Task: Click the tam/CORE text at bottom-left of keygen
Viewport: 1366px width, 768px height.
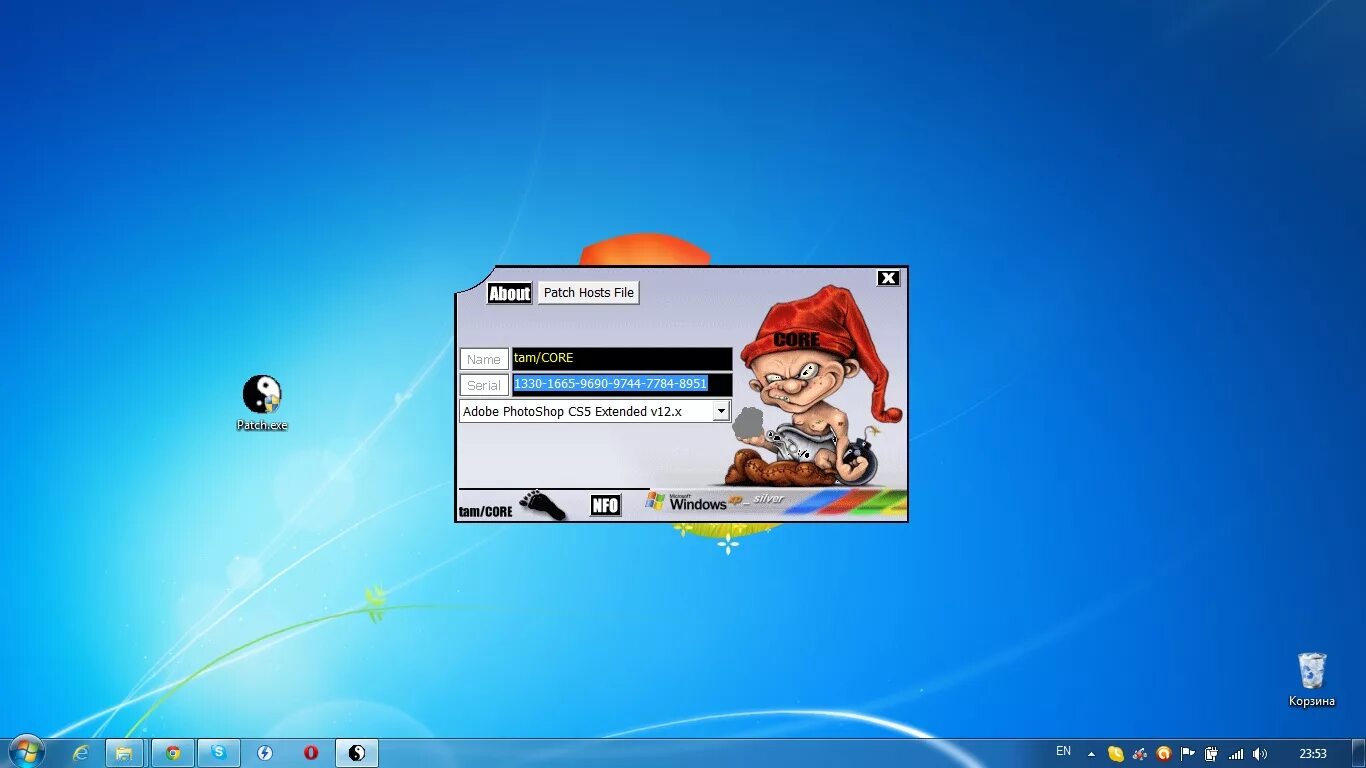Action: [x=486, y=512]
